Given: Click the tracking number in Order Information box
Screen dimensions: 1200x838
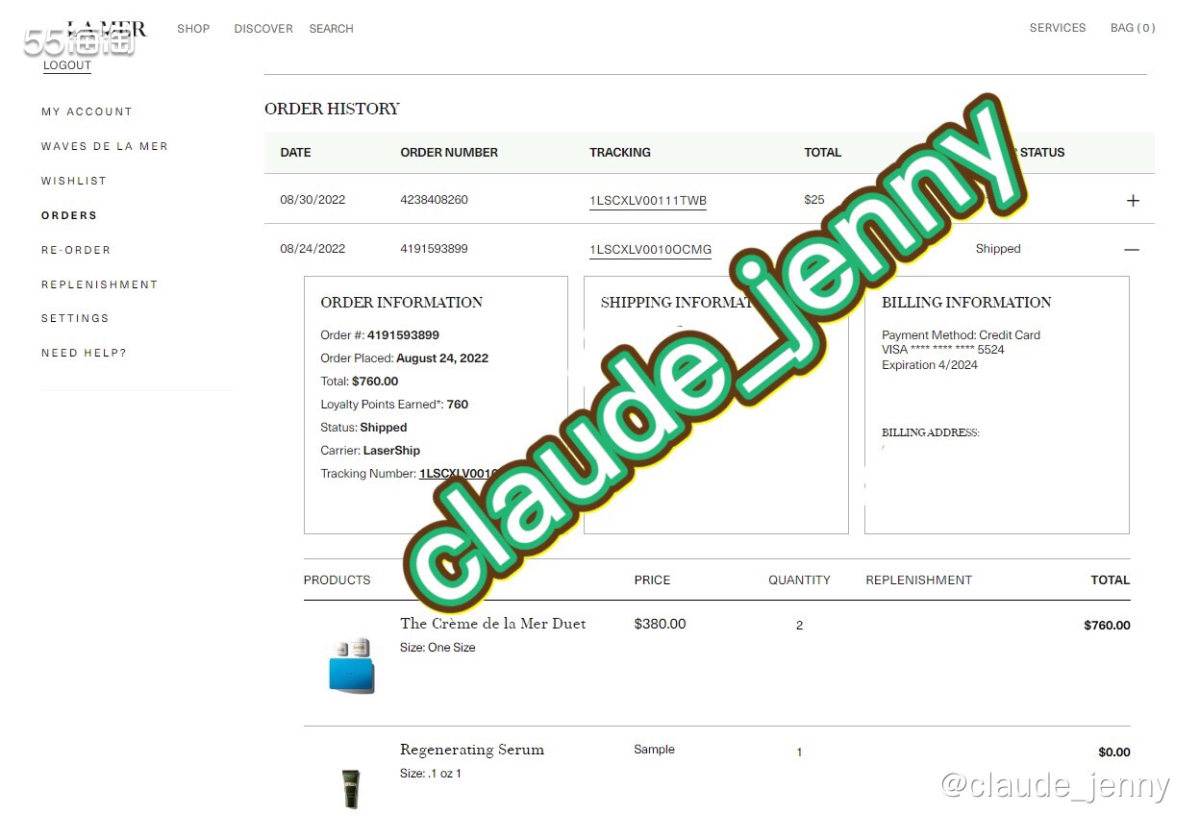Looking at the screenshot, I should 458,474.
